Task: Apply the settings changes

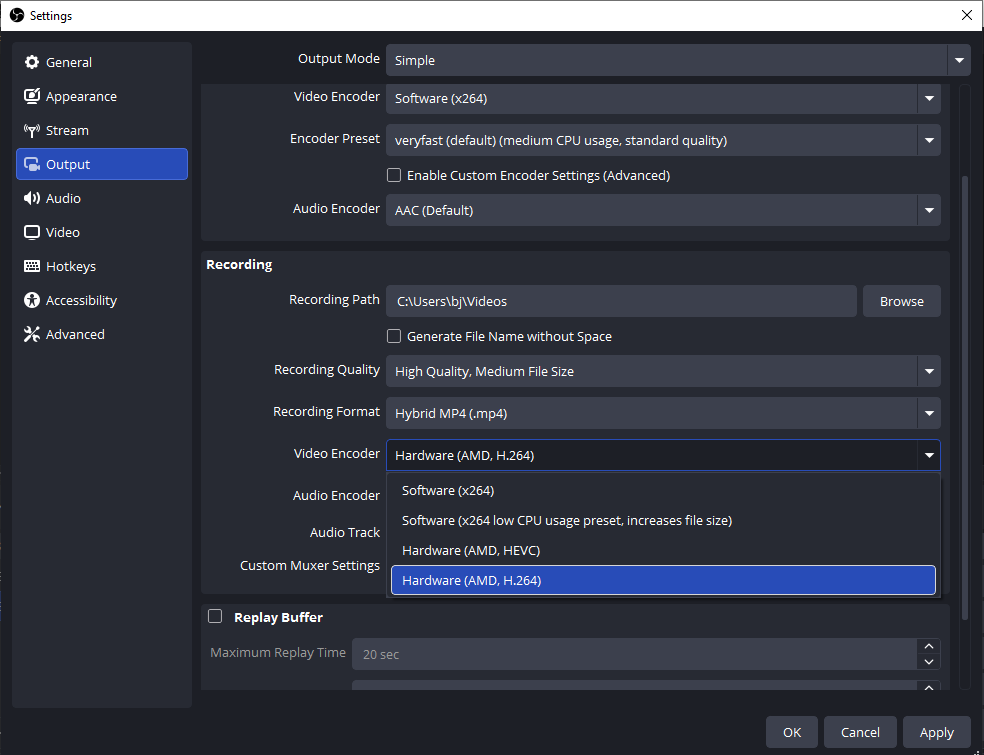Action: click(937, 731)
